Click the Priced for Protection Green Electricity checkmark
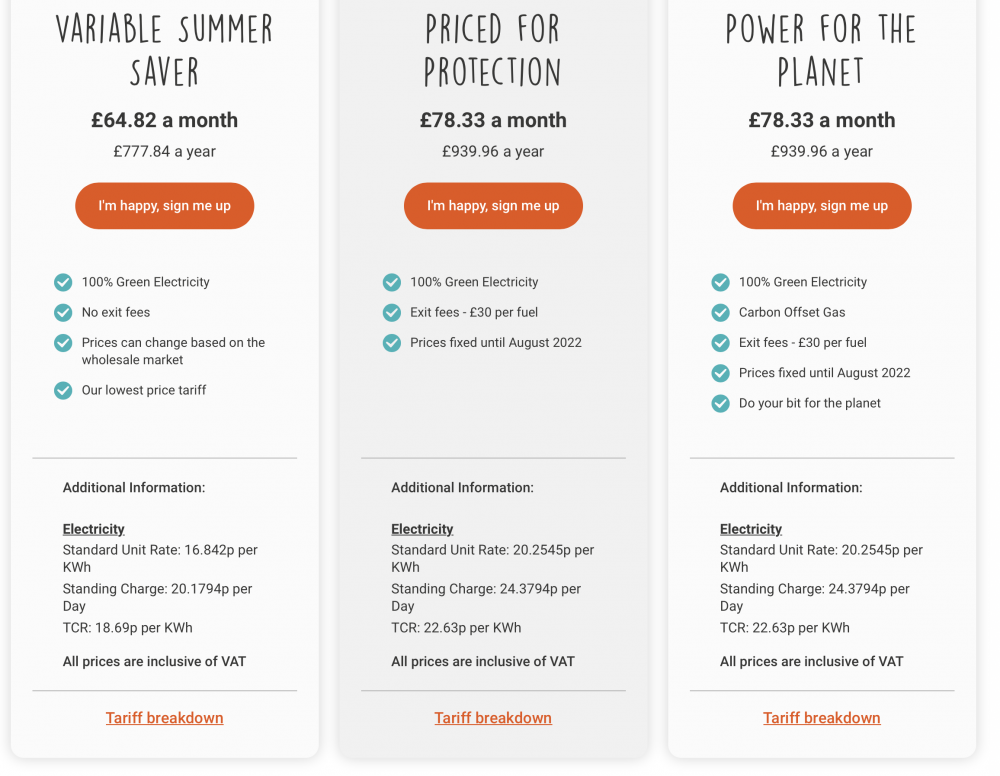Screen dimensions: 1000x776 392,282
